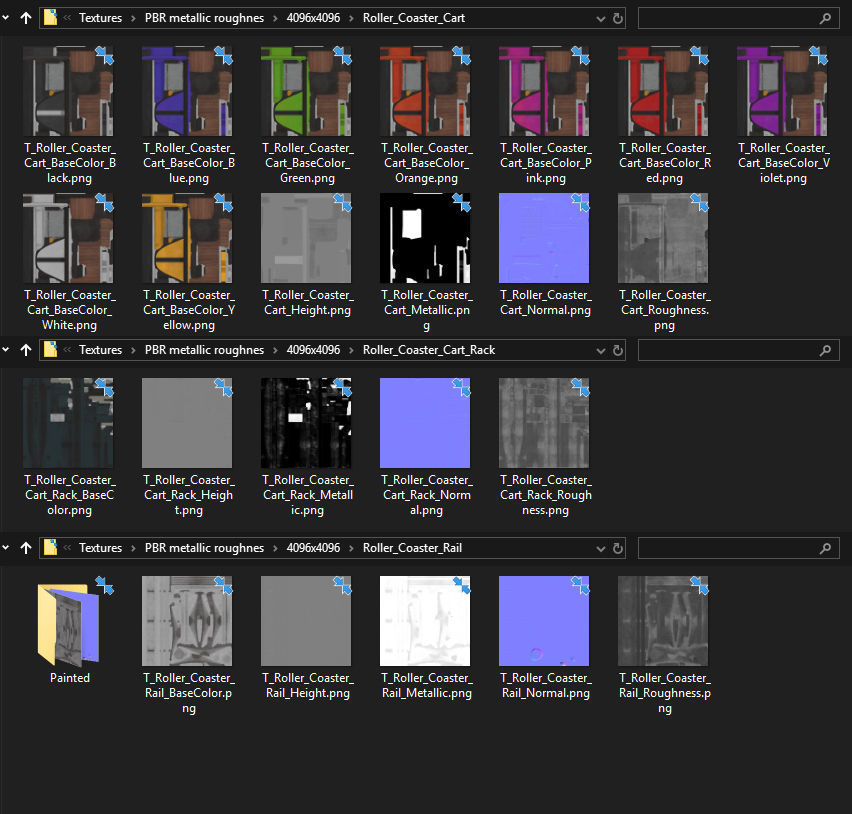The image size is (852, 814).
Task: Expand address history in Roller_Coaster_Cart_Rack address bar
Action: (600, 350)
